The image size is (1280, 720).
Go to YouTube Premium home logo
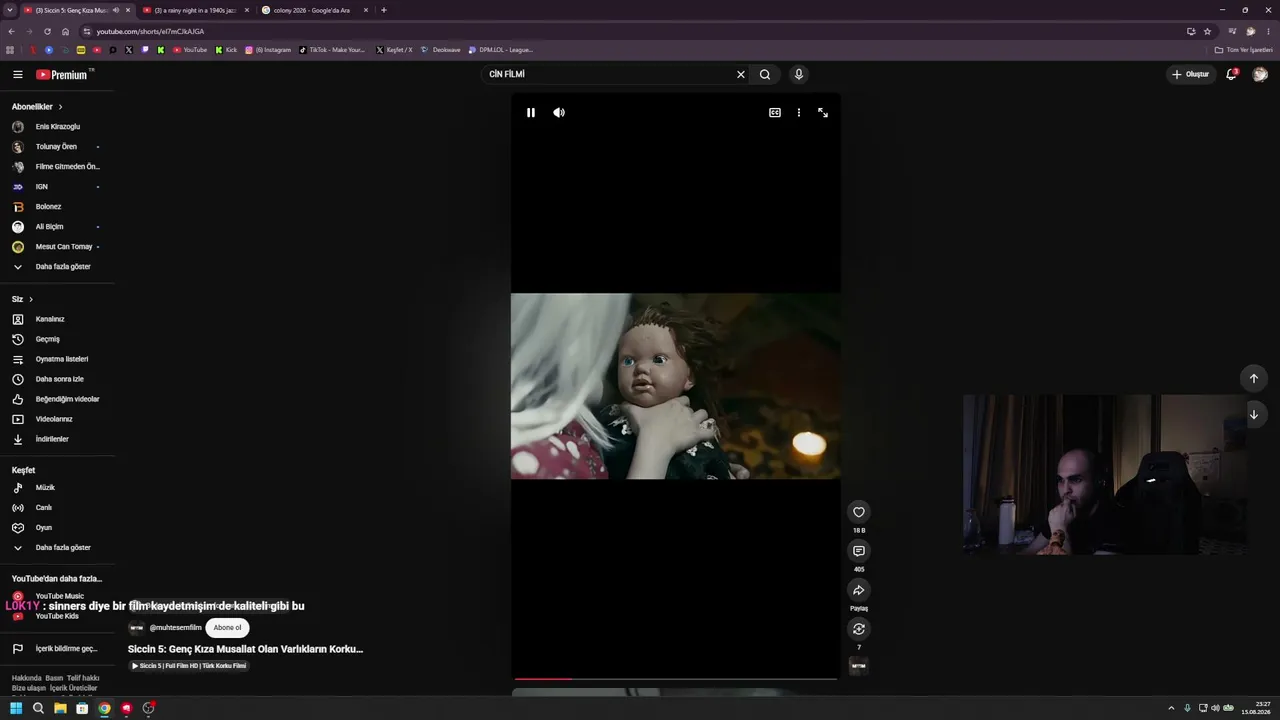pos(62,74)
